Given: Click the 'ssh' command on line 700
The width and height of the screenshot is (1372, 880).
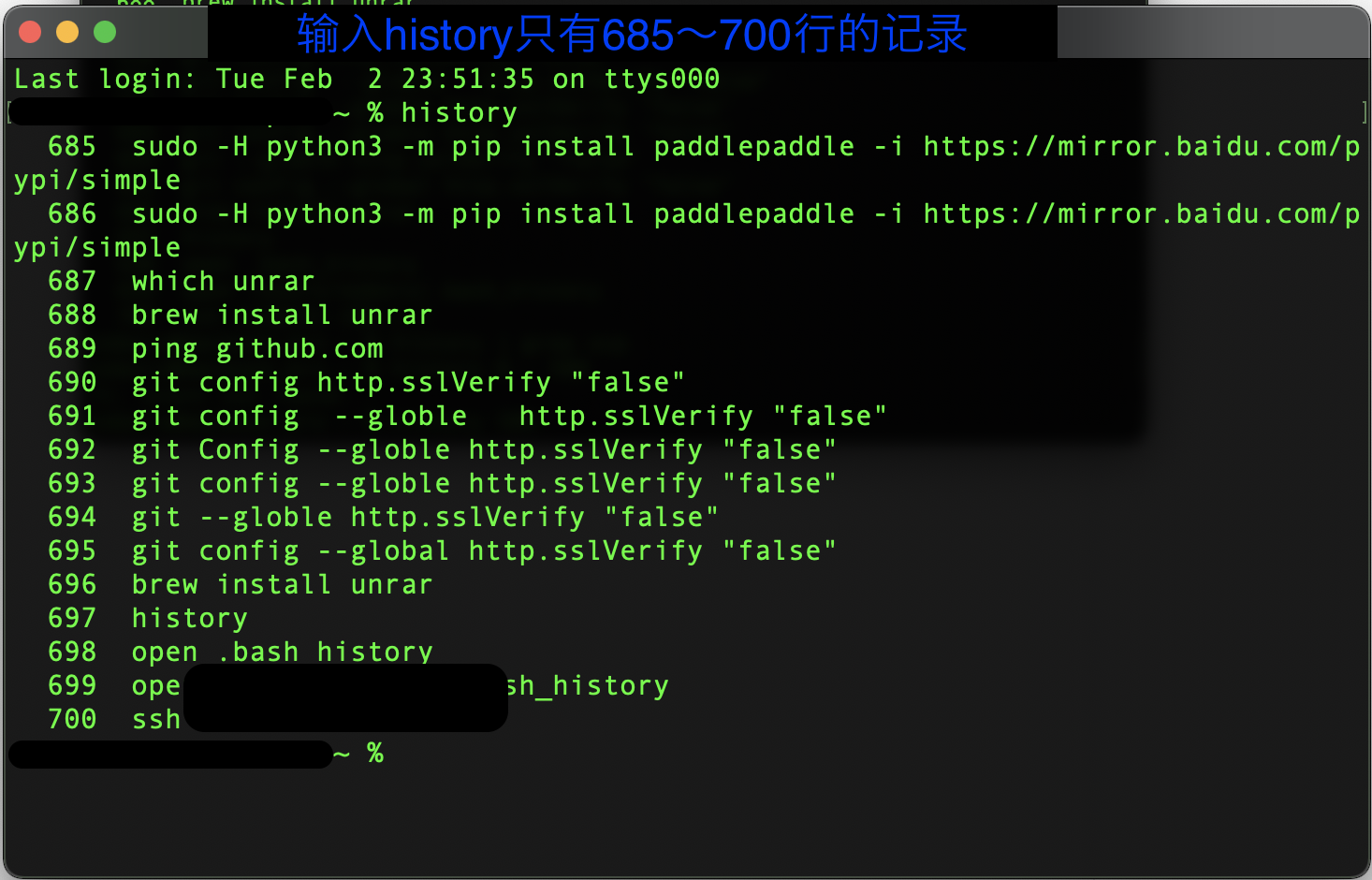Looking at the screenshot, I should click(x=155, y=719).
